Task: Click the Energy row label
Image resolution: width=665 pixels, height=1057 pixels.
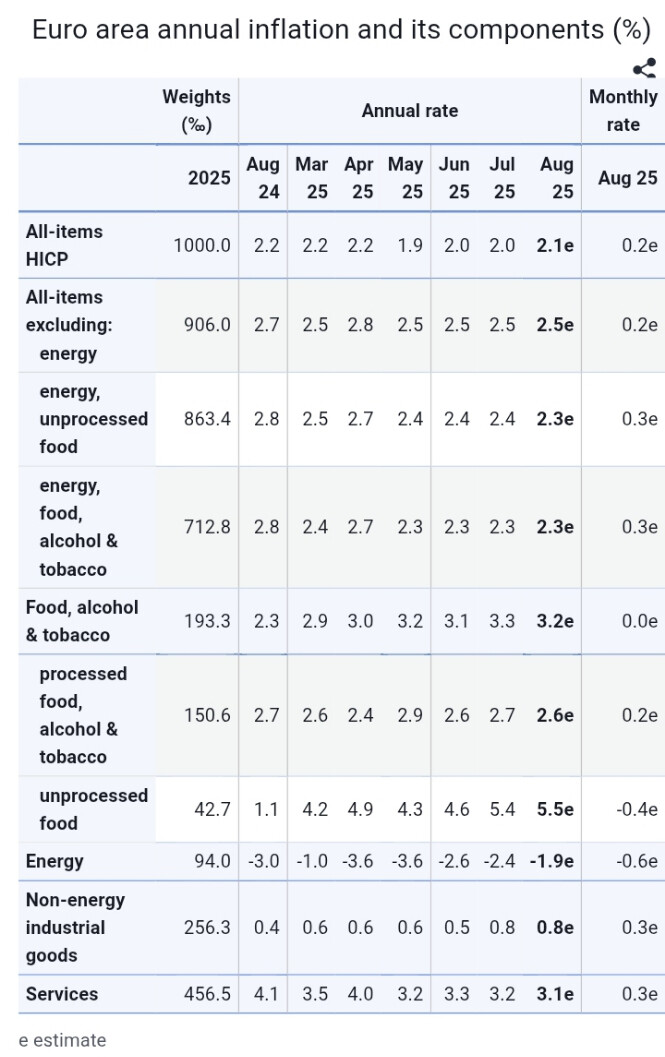Action: pos(55,861)
